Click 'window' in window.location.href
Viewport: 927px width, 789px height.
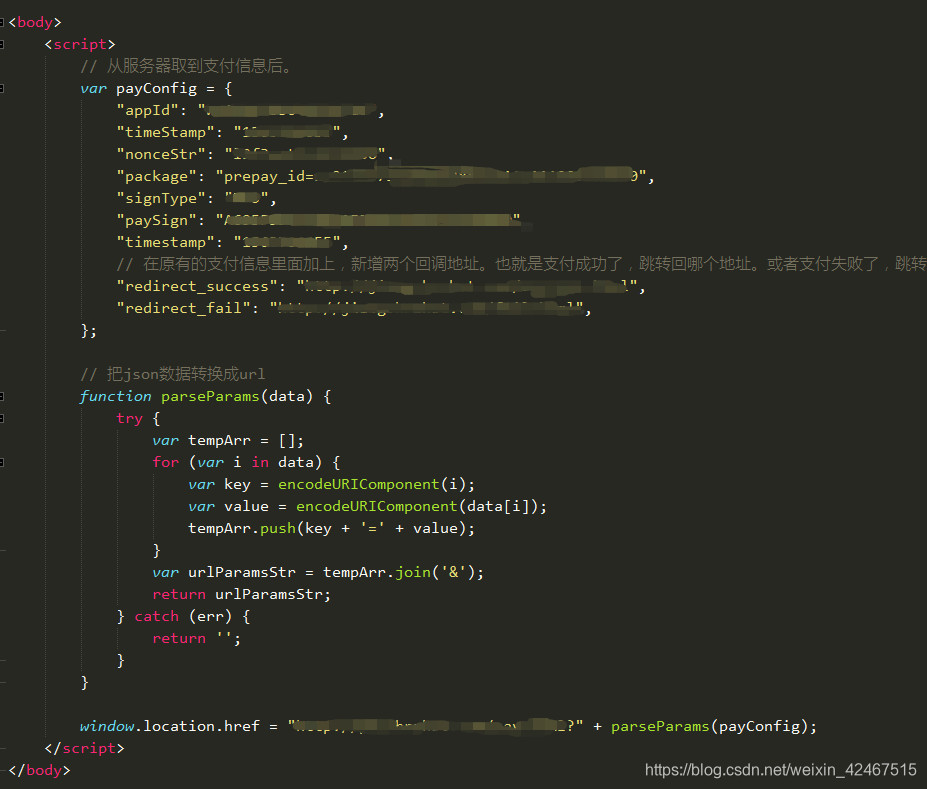[107, 726]
